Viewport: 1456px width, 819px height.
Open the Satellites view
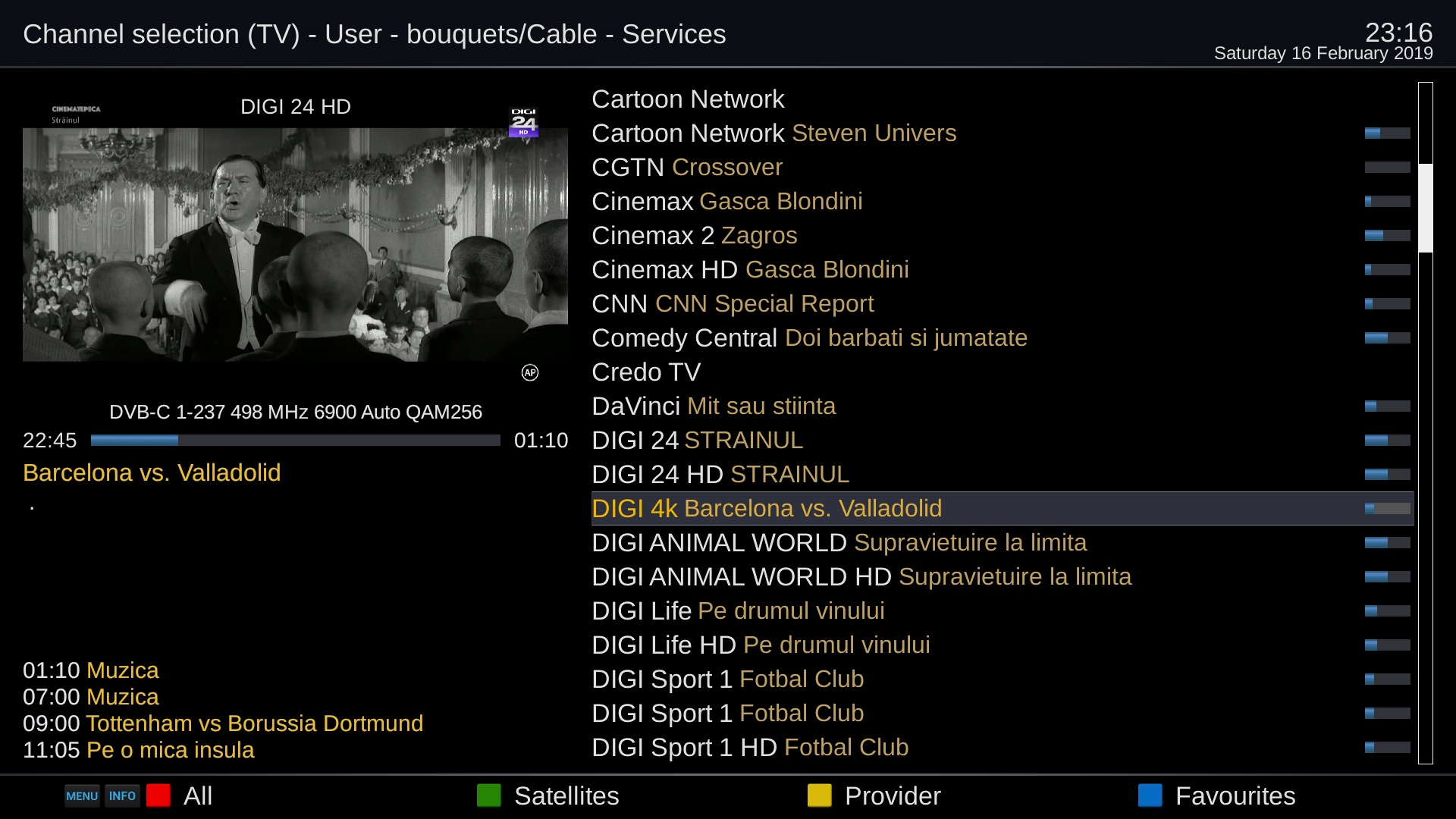tap(566, 795)
